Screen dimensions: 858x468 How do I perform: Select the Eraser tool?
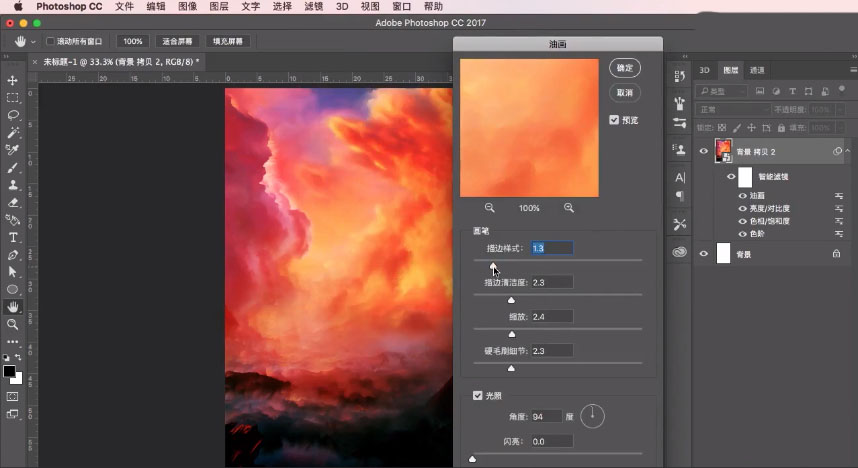(13, 203)
